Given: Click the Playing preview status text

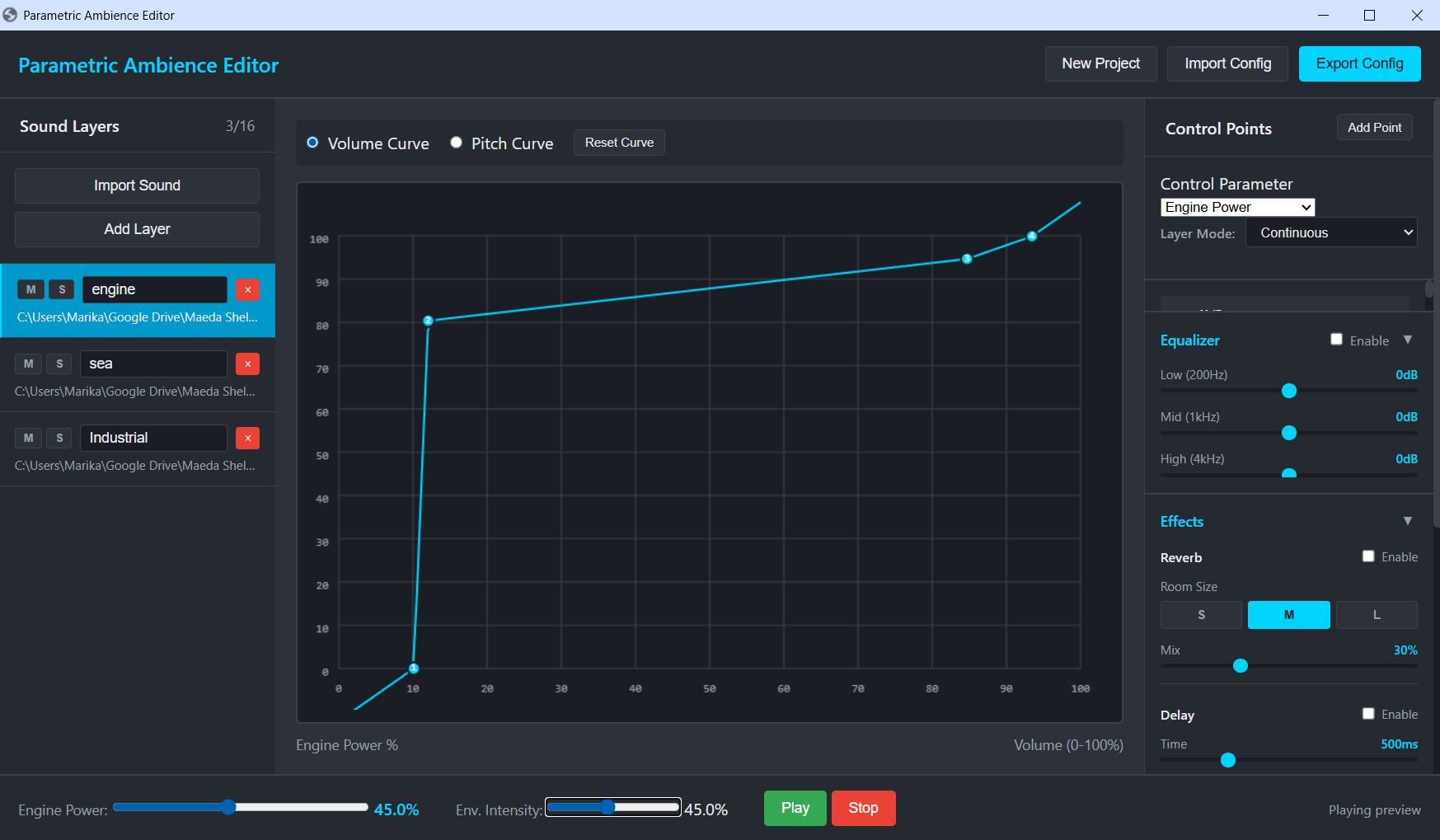Looking at the screenshot, I should coord(1374,810).
